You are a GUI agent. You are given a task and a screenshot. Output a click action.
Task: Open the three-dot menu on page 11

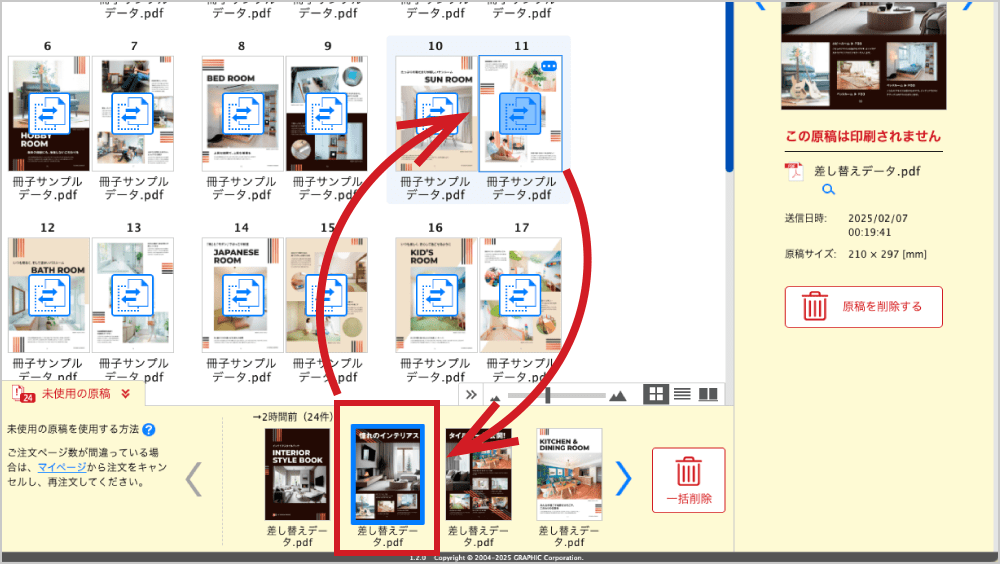[549, 67]
